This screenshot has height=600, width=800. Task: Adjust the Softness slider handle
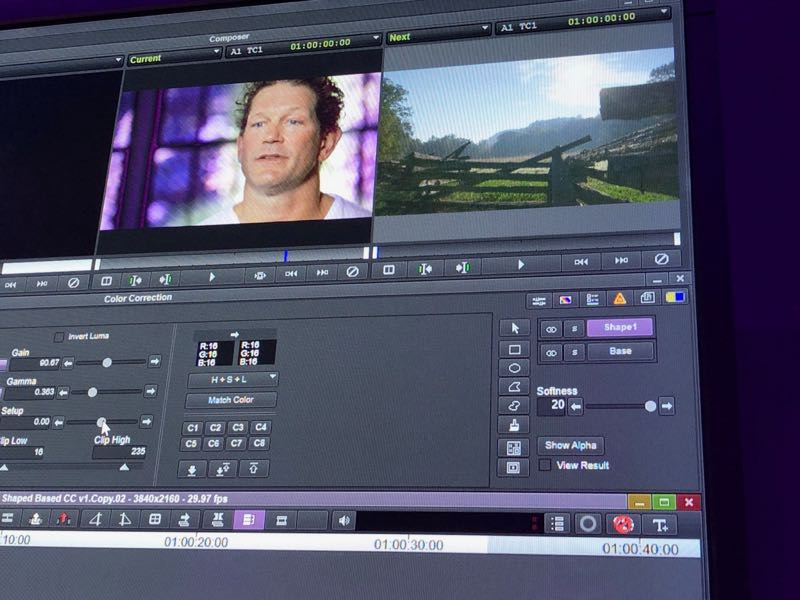[651, 405]
